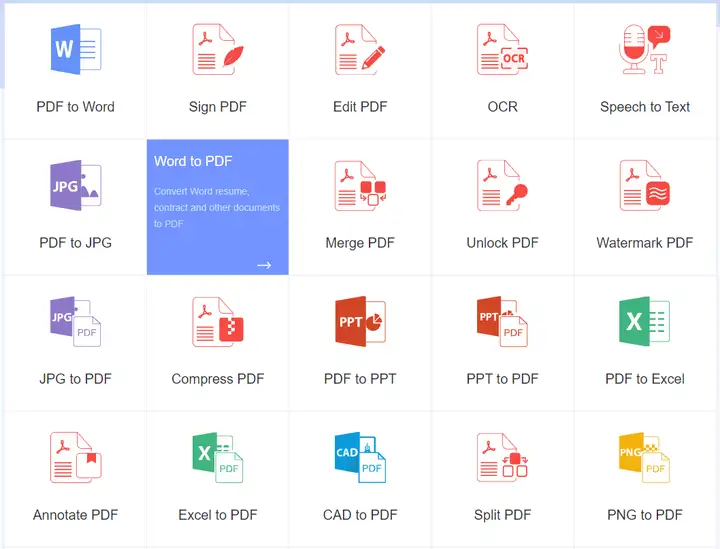Click the Speech to Text label

point(645,107)
